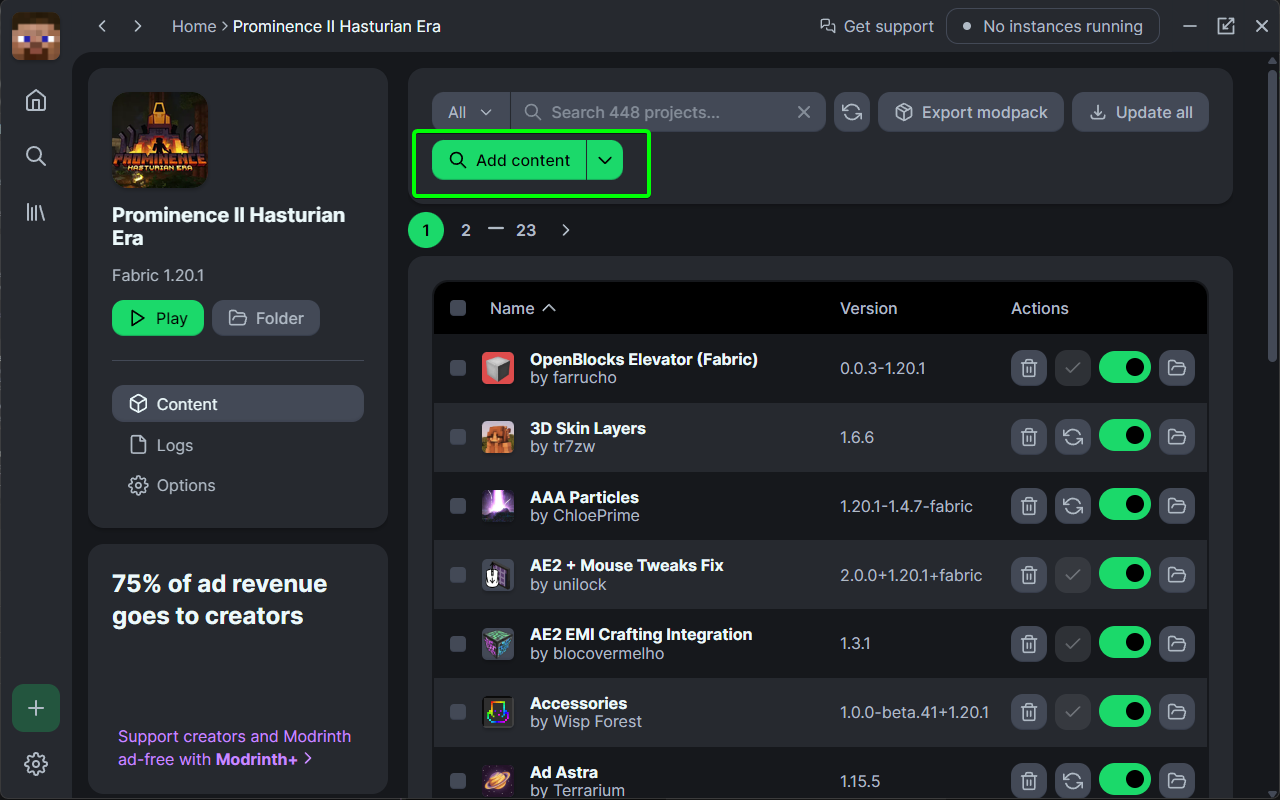
Task: Open the All filter dropdown
Action: pyautogui.click(x=471, y=112)
